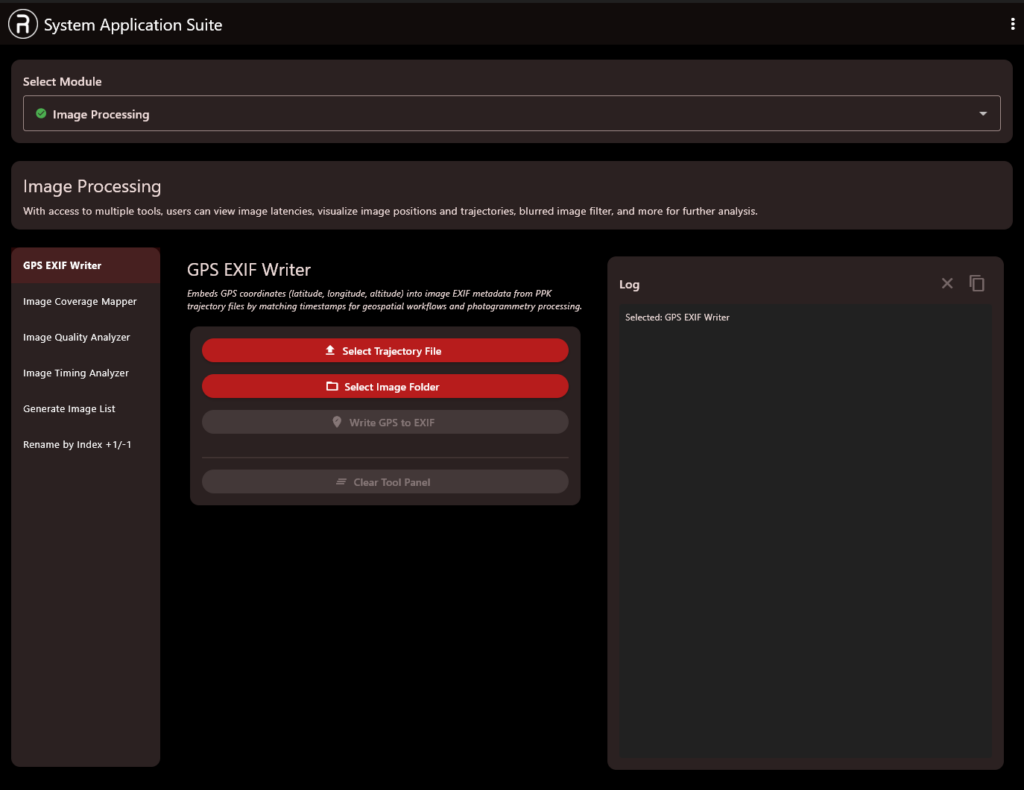
Task: Copy log contents using the copy icon
Action: point(977,284)
